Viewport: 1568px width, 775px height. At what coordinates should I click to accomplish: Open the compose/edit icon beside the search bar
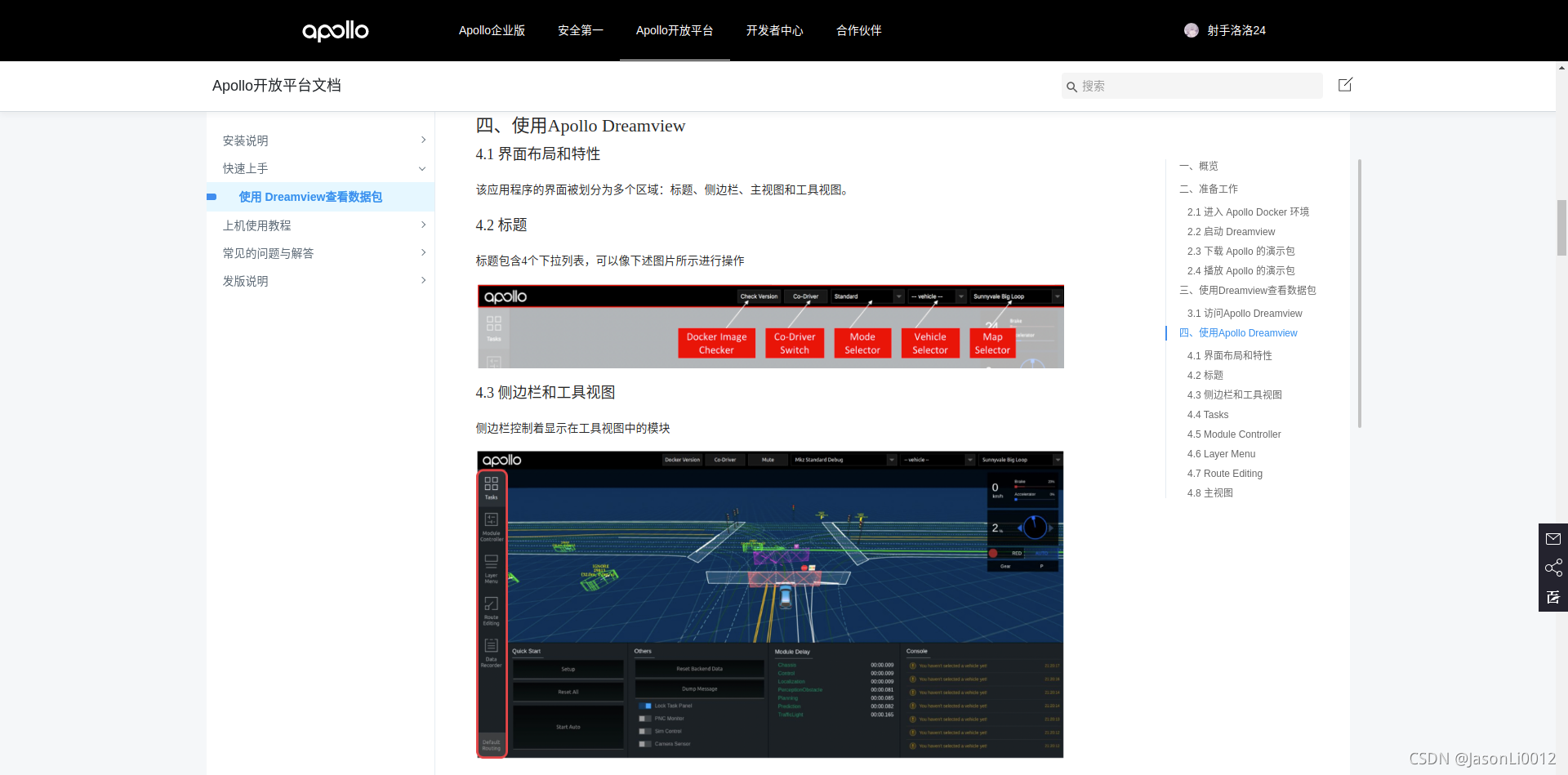tap(1344, 85)
